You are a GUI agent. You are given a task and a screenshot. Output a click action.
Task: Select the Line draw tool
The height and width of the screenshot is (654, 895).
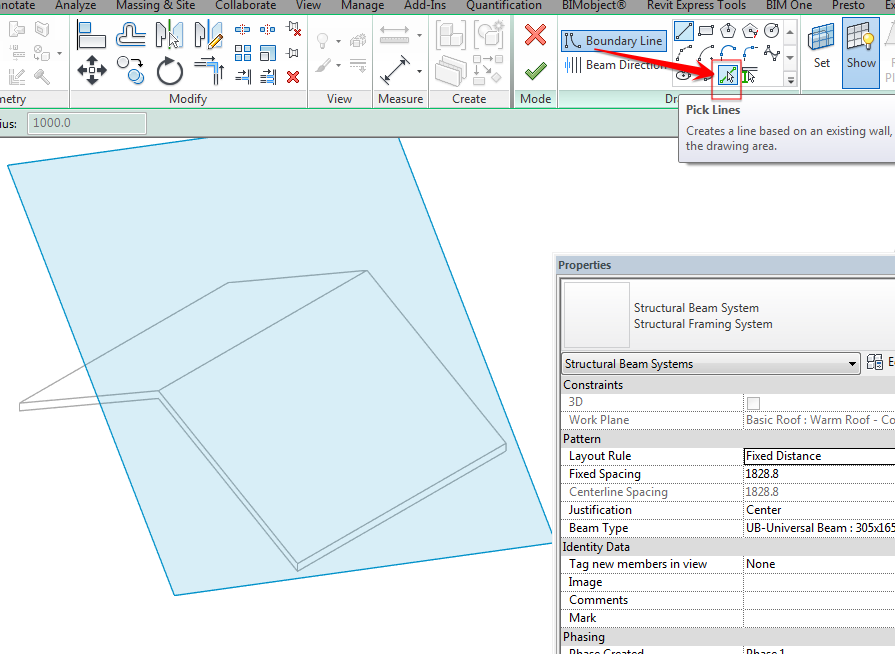point(684,31)
